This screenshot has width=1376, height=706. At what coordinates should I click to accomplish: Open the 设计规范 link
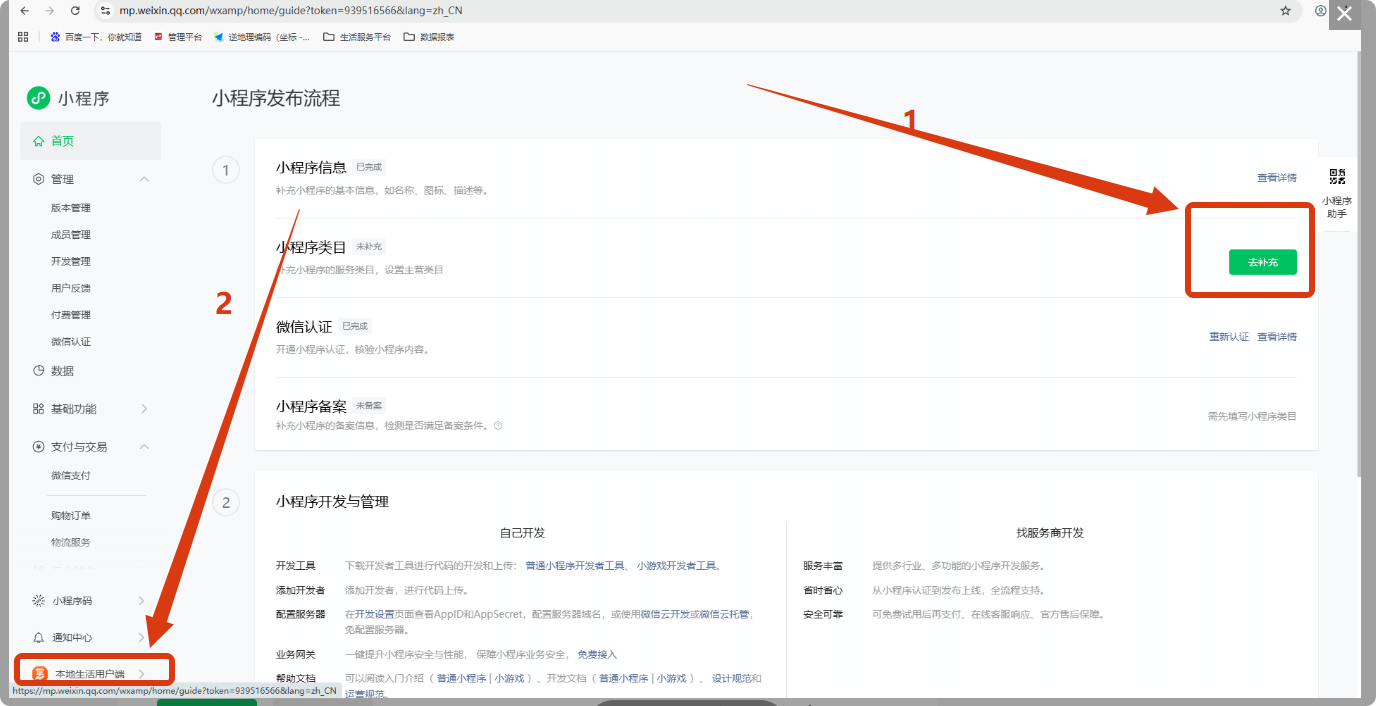click(732, 679)
